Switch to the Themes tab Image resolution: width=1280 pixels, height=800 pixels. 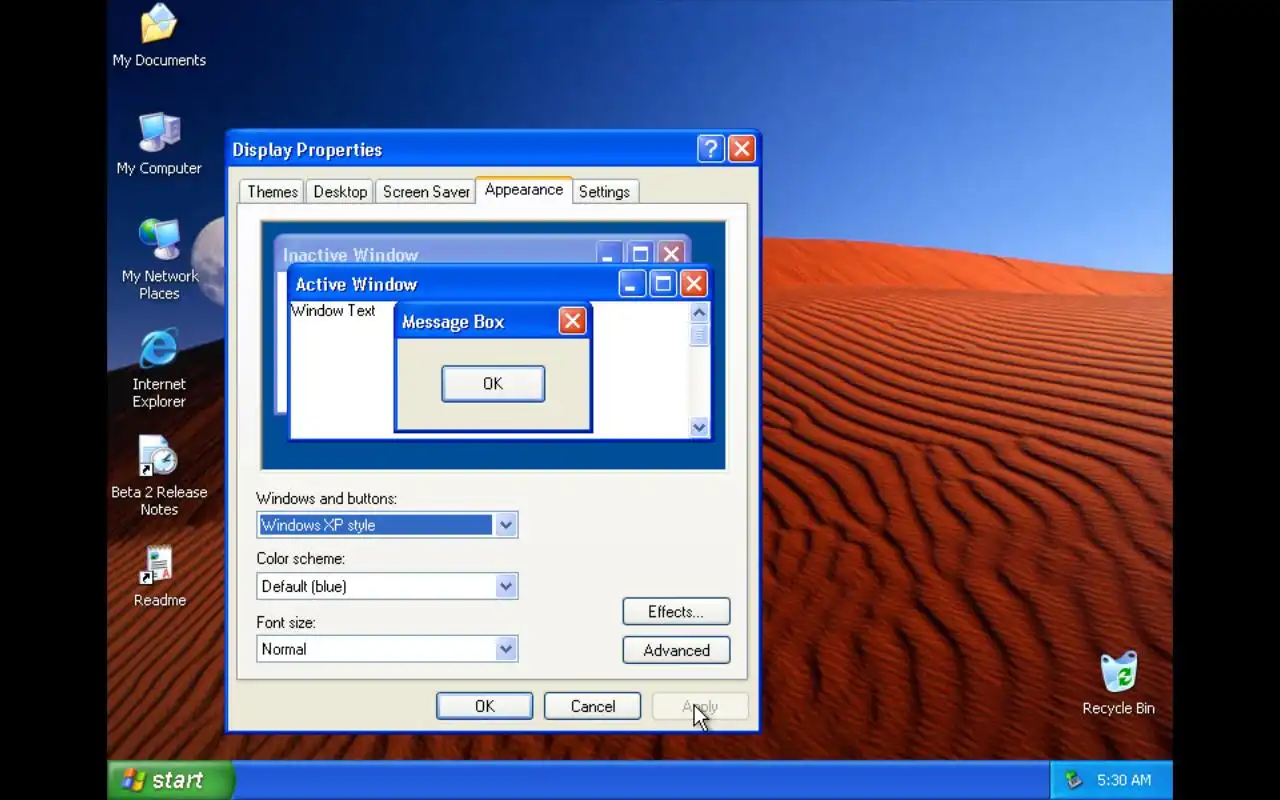point(272,192)
